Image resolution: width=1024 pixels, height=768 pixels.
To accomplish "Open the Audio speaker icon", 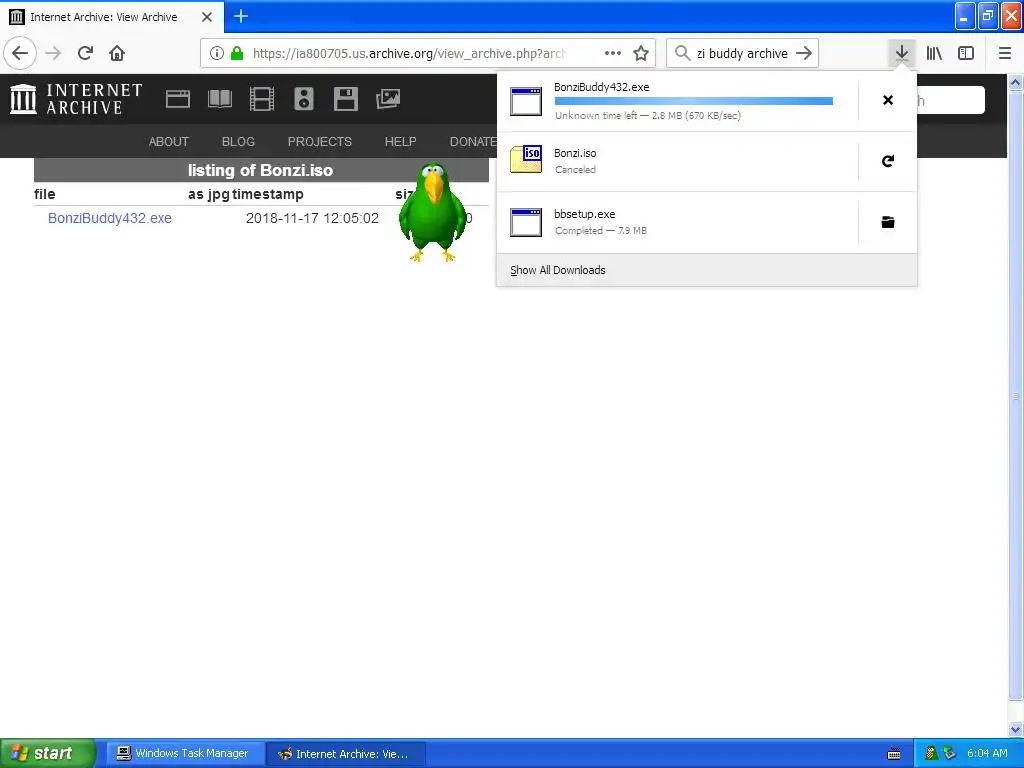I will [304, 99].
